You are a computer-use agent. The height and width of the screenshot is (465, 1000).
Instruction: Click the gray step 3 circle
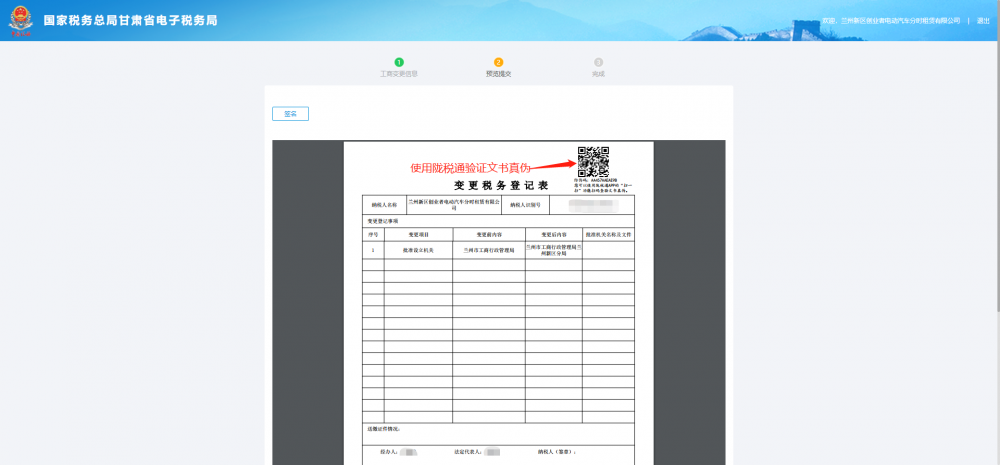point(598,62)
